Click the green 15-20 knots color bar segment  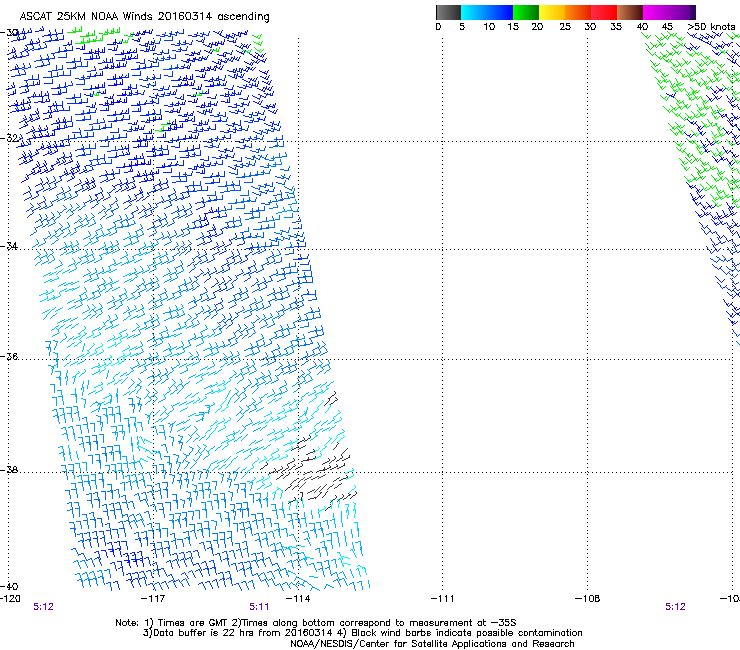coord(526,12)
